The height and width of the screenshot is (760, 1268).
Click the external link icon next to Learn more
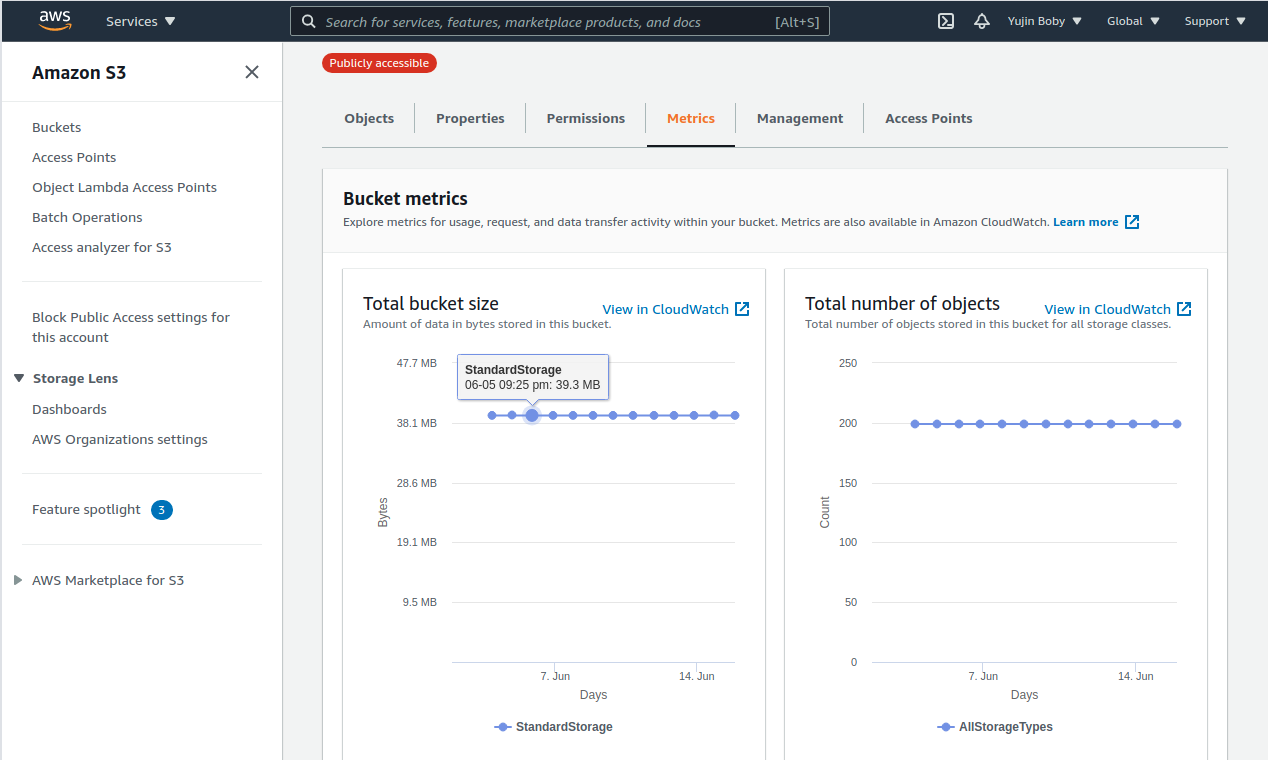click(x=1131, y=222)
